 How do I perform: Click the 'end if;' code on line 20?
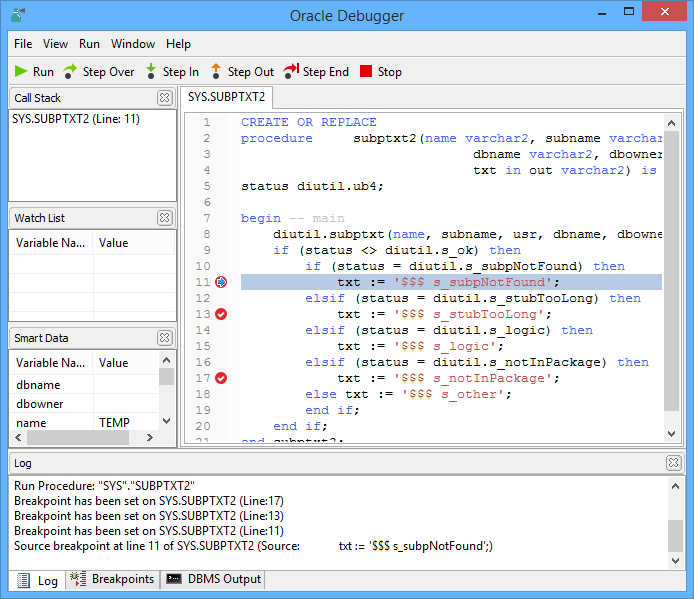301,426
